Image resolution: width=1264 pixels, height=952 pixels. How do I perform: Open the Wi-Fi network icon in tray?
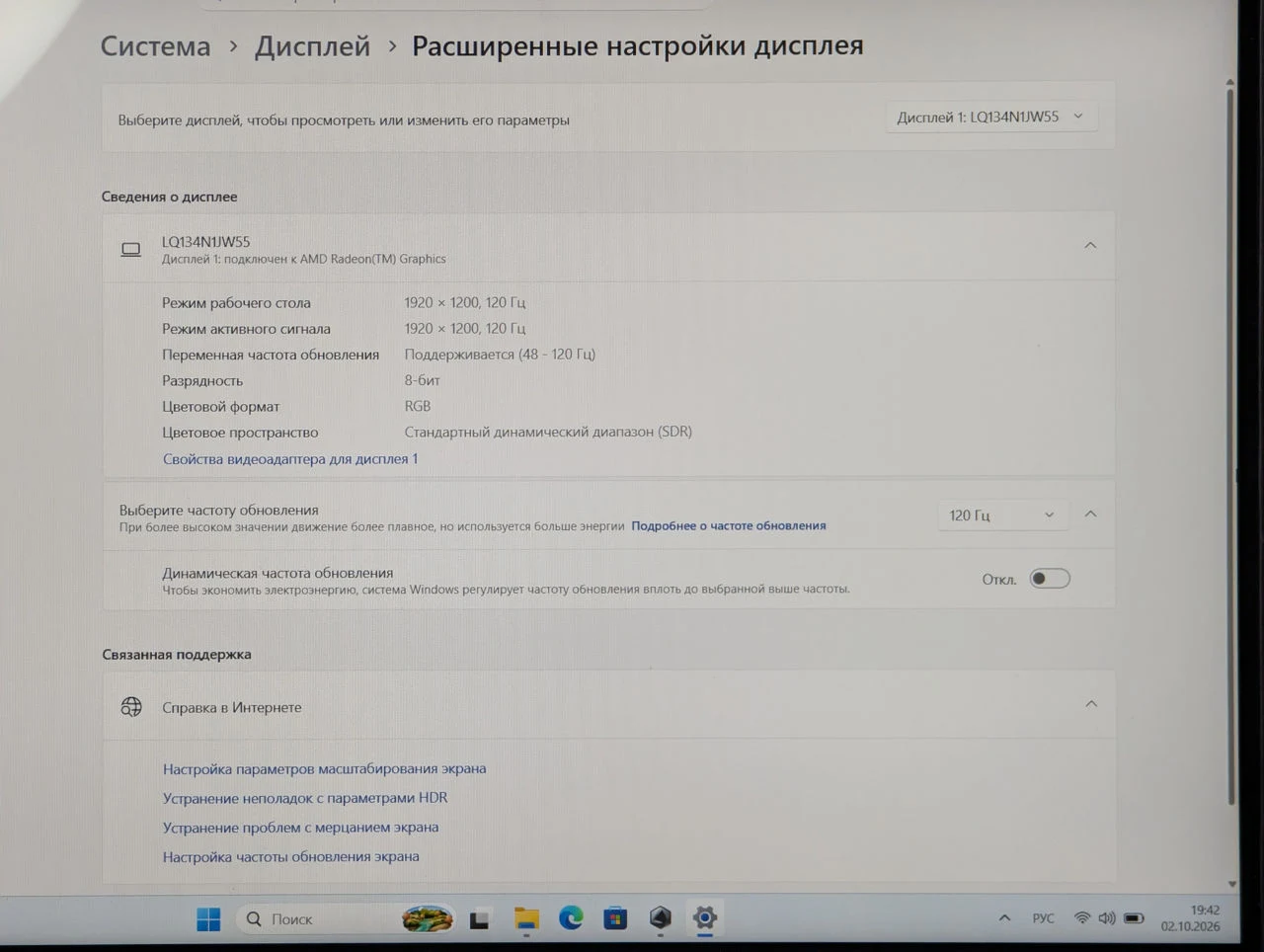tap(1082, 918)
